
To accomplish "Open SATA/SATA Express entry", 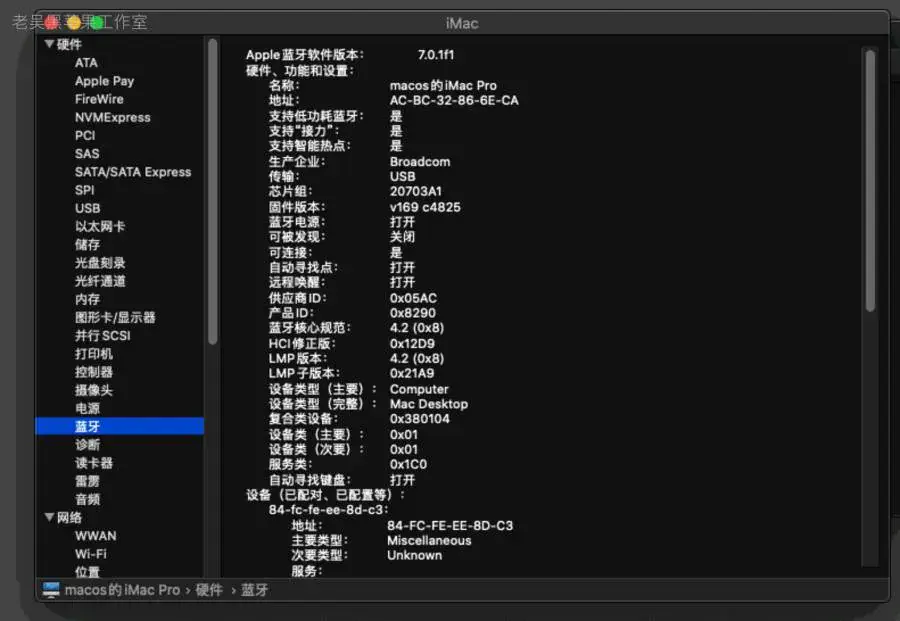I will coord(133,172).
